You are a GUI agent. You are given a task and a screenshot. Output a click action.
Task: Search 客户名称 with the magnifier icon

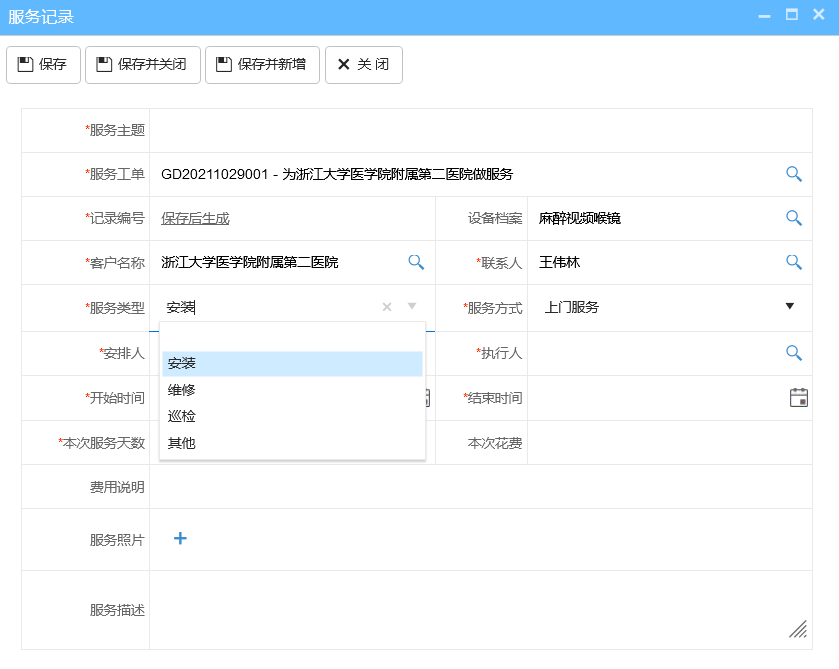(416, 262)
